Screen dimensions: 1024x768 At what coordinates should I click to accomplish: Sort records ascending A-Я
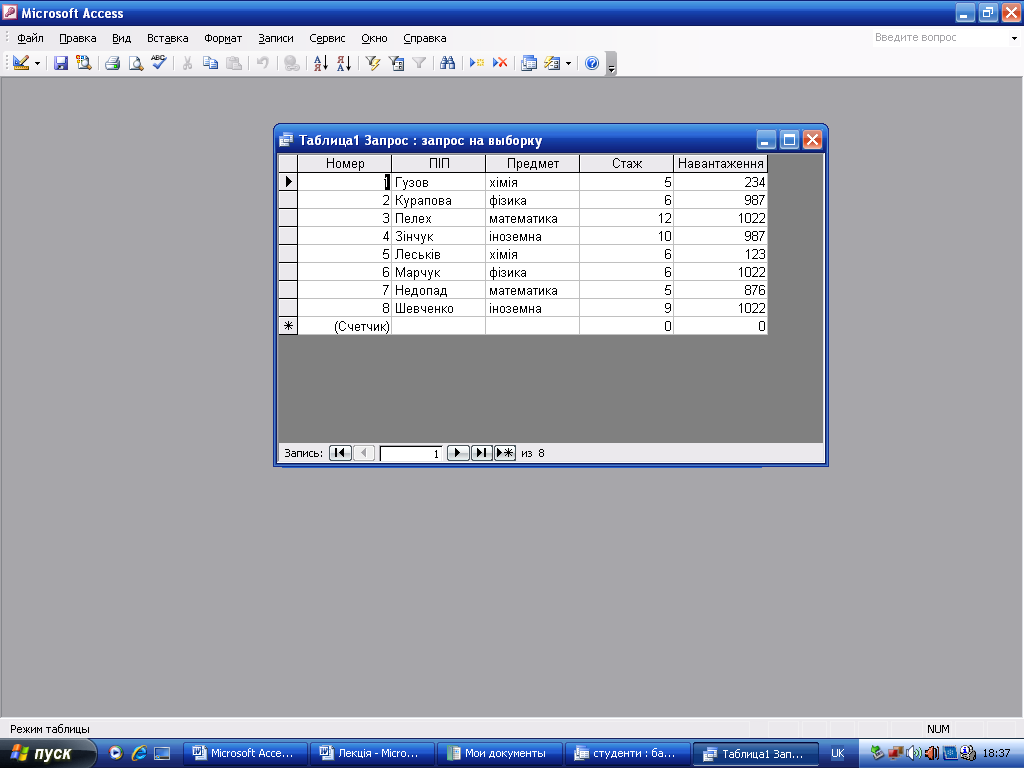(x=321, y=63)
